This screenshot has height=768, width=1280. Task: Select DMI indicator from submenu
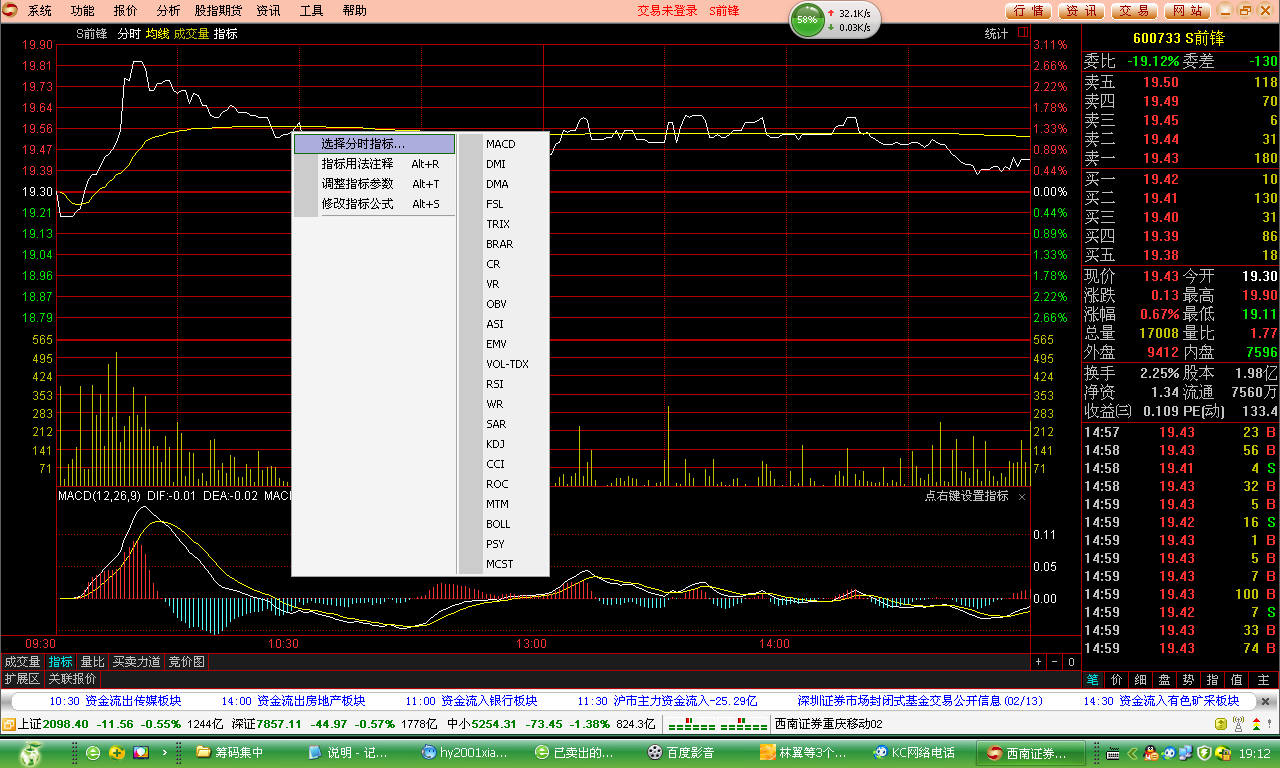click(x=503, y=164)
